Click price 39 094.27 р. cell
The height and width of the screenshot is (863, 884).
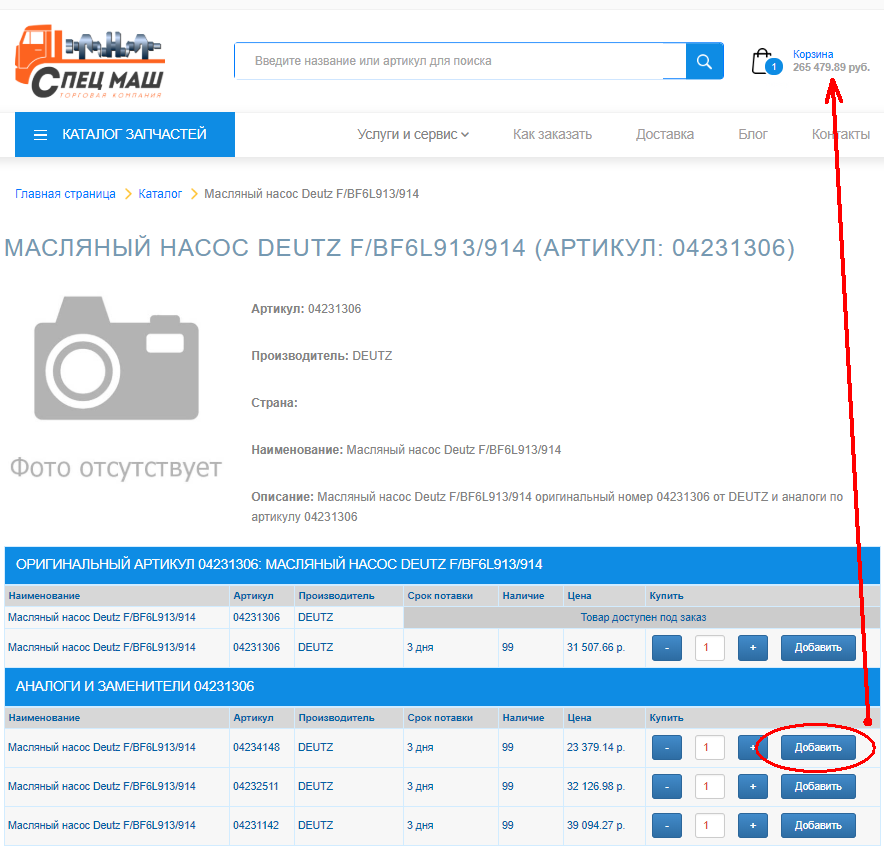point(604,825)
